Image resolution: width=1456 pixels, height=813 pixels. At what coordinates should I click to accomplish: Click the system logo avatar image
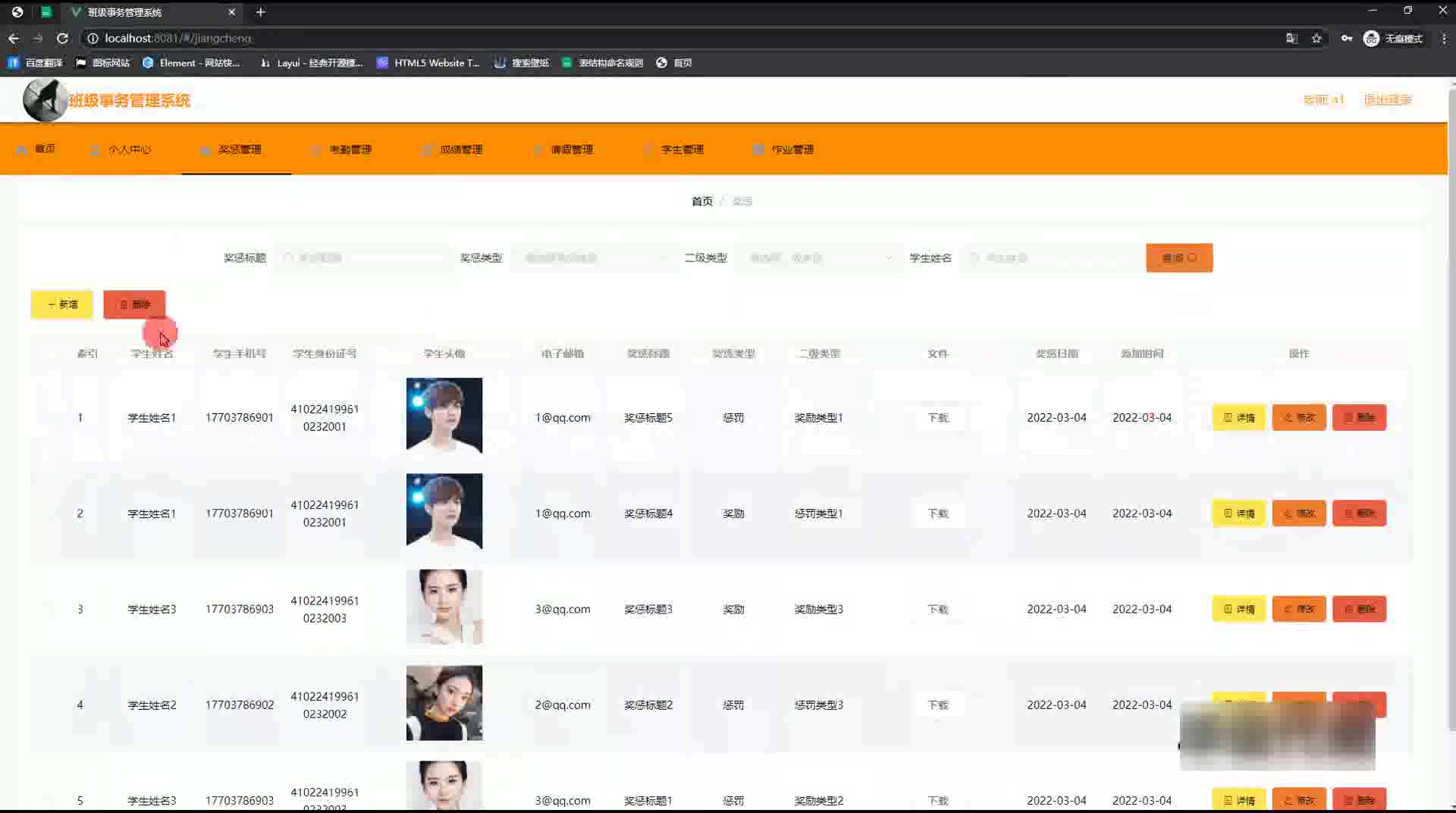45,100
